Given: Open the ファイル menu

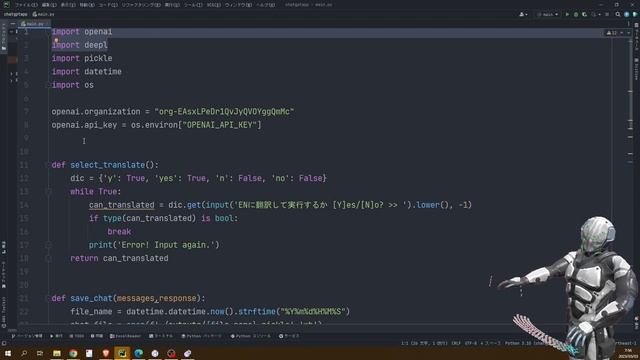Looking at the screenshot, I should [x=26, y=5].
